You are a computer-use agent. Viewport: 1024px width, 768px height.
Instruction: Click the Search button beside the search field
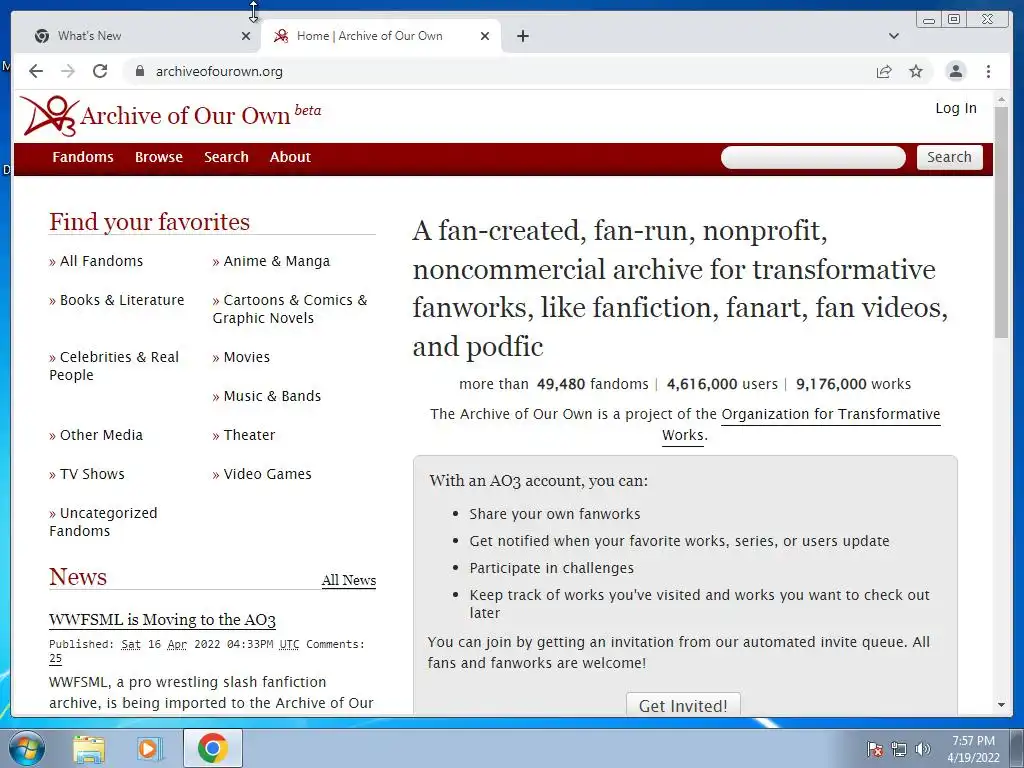[x=950, y=157]
